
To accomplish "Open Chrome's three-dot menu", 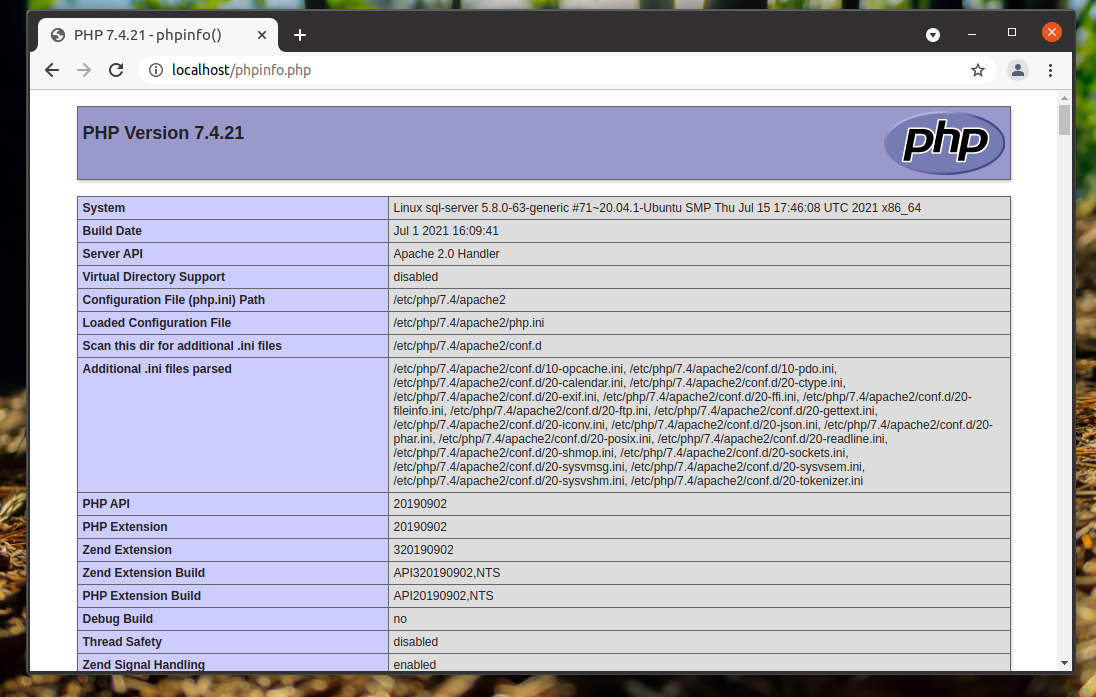I will pos(1050,70).
